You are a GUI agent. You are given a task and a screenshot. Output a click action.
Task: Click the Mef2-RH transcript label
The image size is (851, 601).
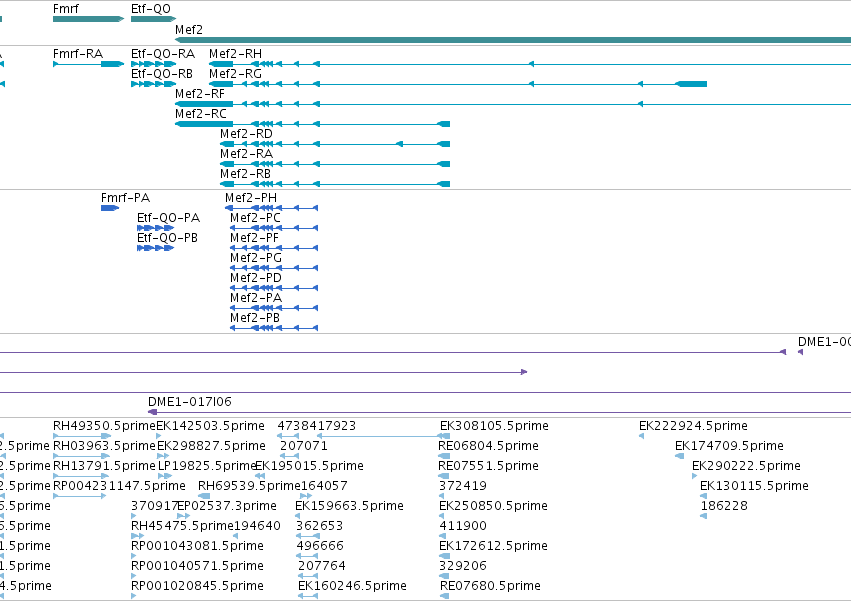point(236,54)
